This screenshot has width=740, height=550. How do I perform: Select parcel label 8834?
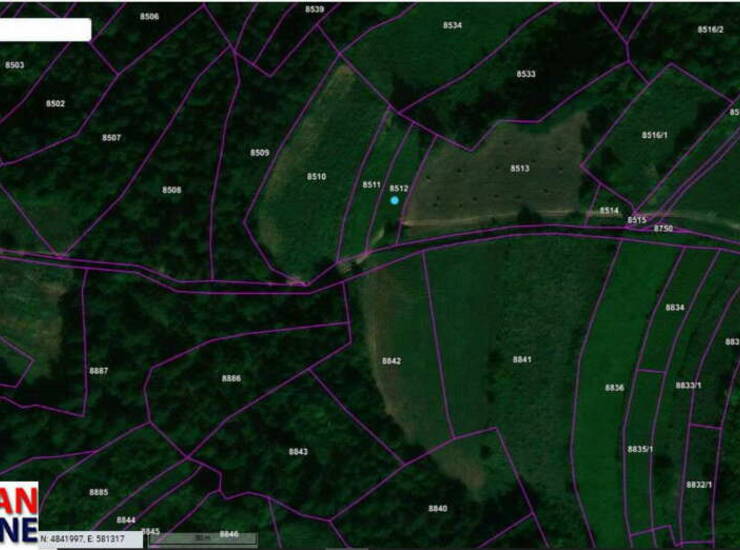click(675, 307)
